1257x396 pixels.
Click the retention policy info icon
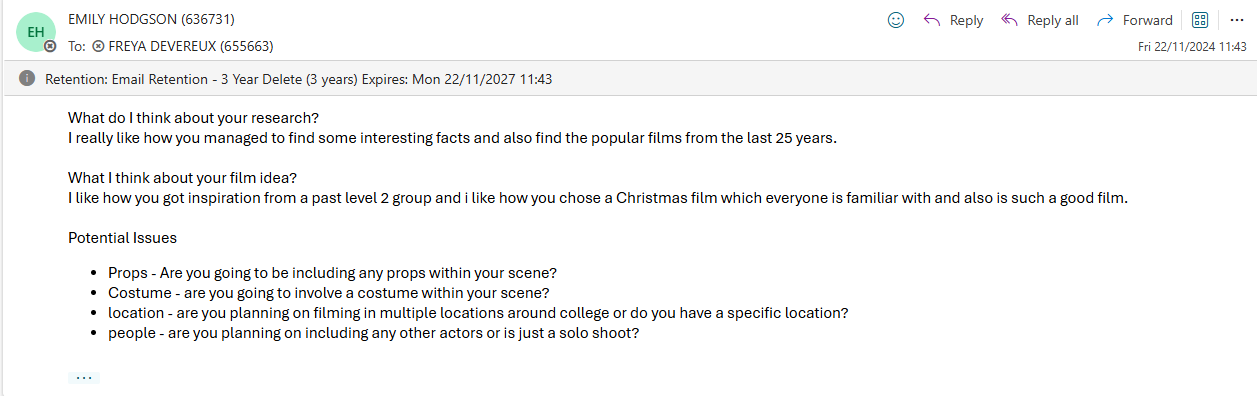[x=27, y=78]
